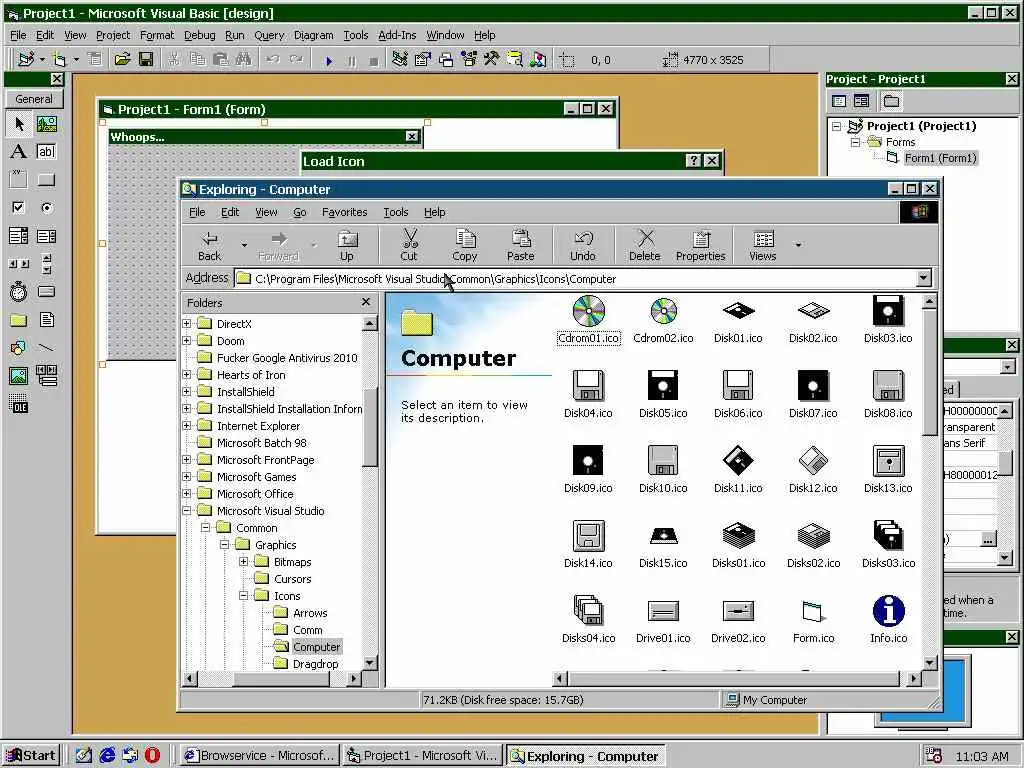This screenshot has height=768, width=1024.
Task: Select Form1 in the Project tree
Action: coord(940,158)
